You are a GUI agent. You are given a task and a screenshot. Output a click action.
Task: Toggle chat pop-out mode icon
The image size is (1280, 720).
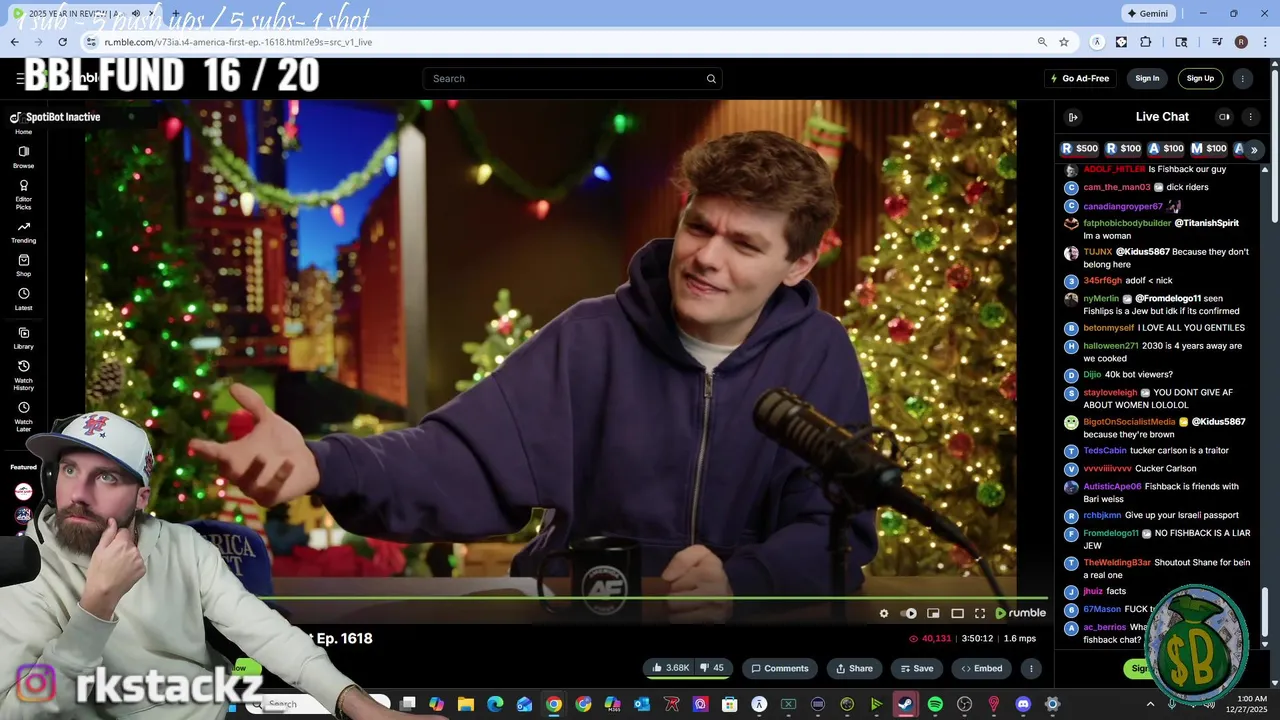[x=1224, y=117]
